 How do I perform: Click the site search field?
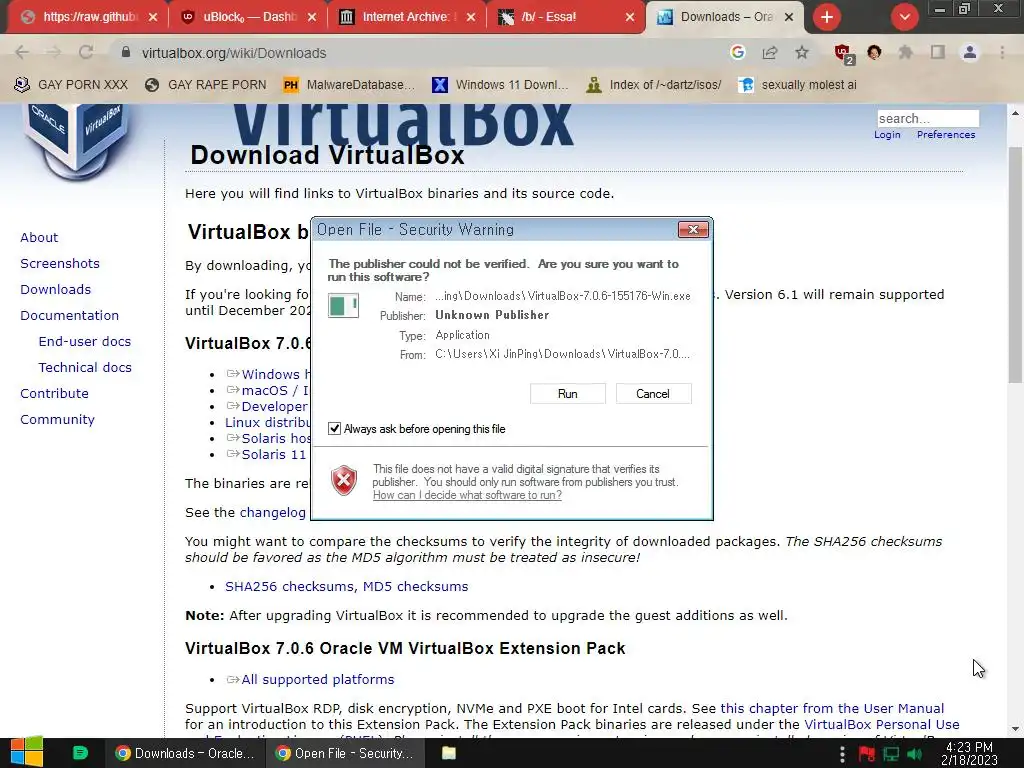click(x=928, y=118)
